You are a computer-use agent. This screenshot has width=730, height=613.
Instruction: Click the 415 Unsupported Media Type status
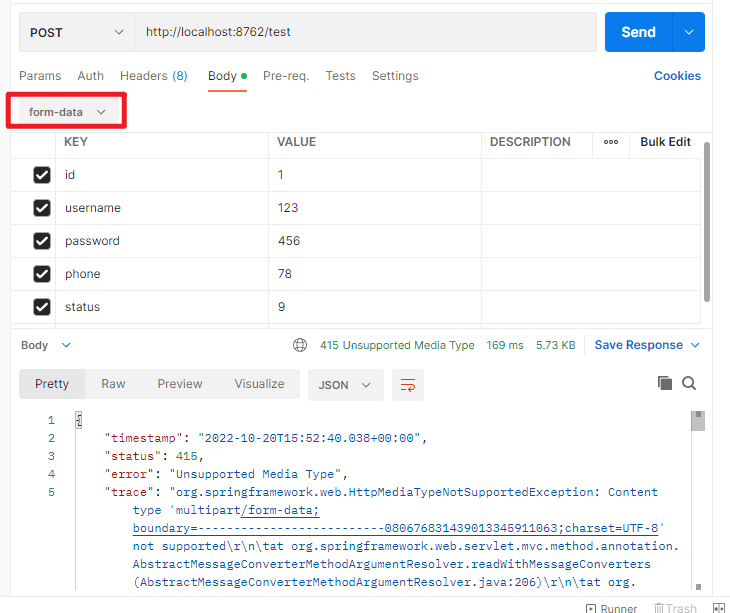[397, 345]
